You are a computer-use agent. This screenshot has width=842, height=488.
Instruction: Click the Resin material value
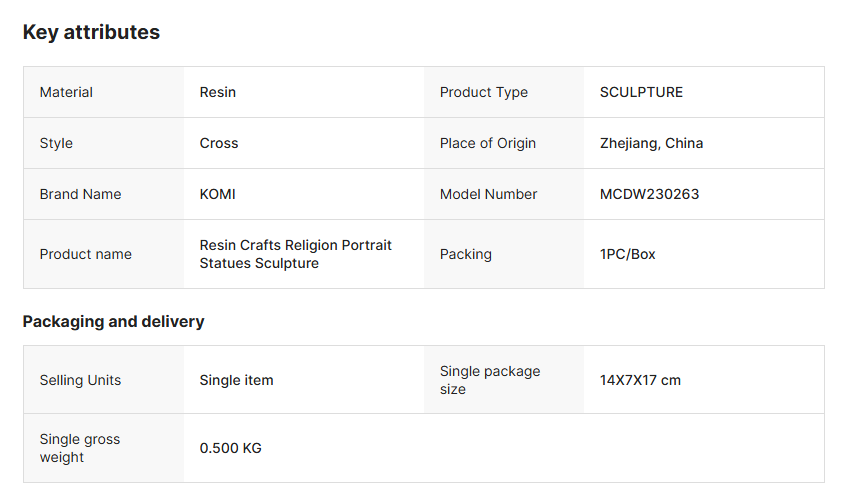[218, 92]
